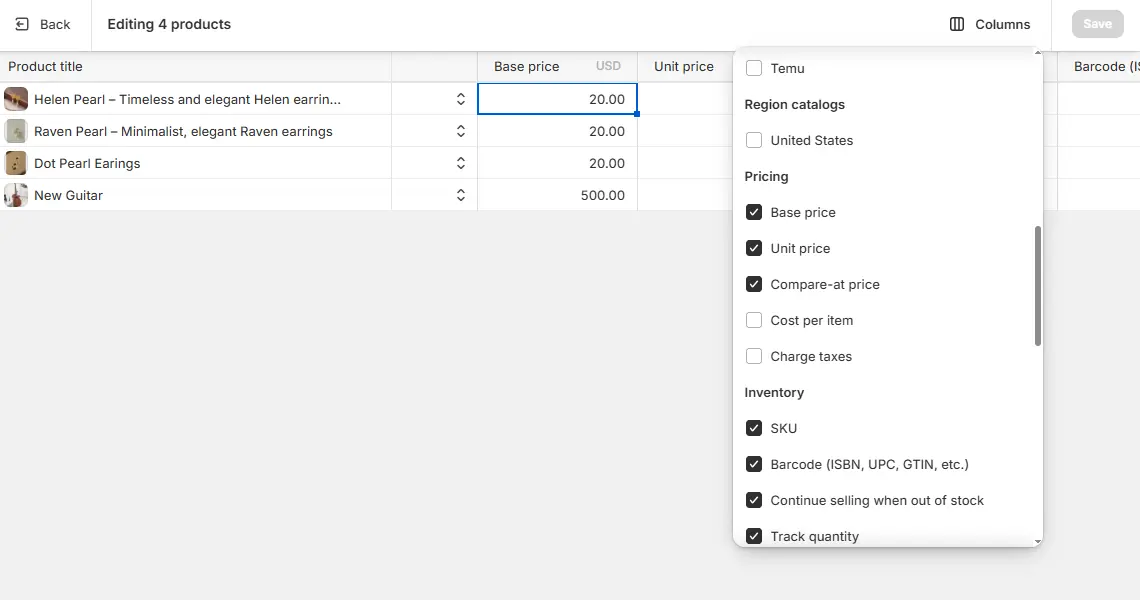Click the stepper control on the Dot Pearl Earings row
Viewport: 1140px width, 600px height.
(460, 163)
